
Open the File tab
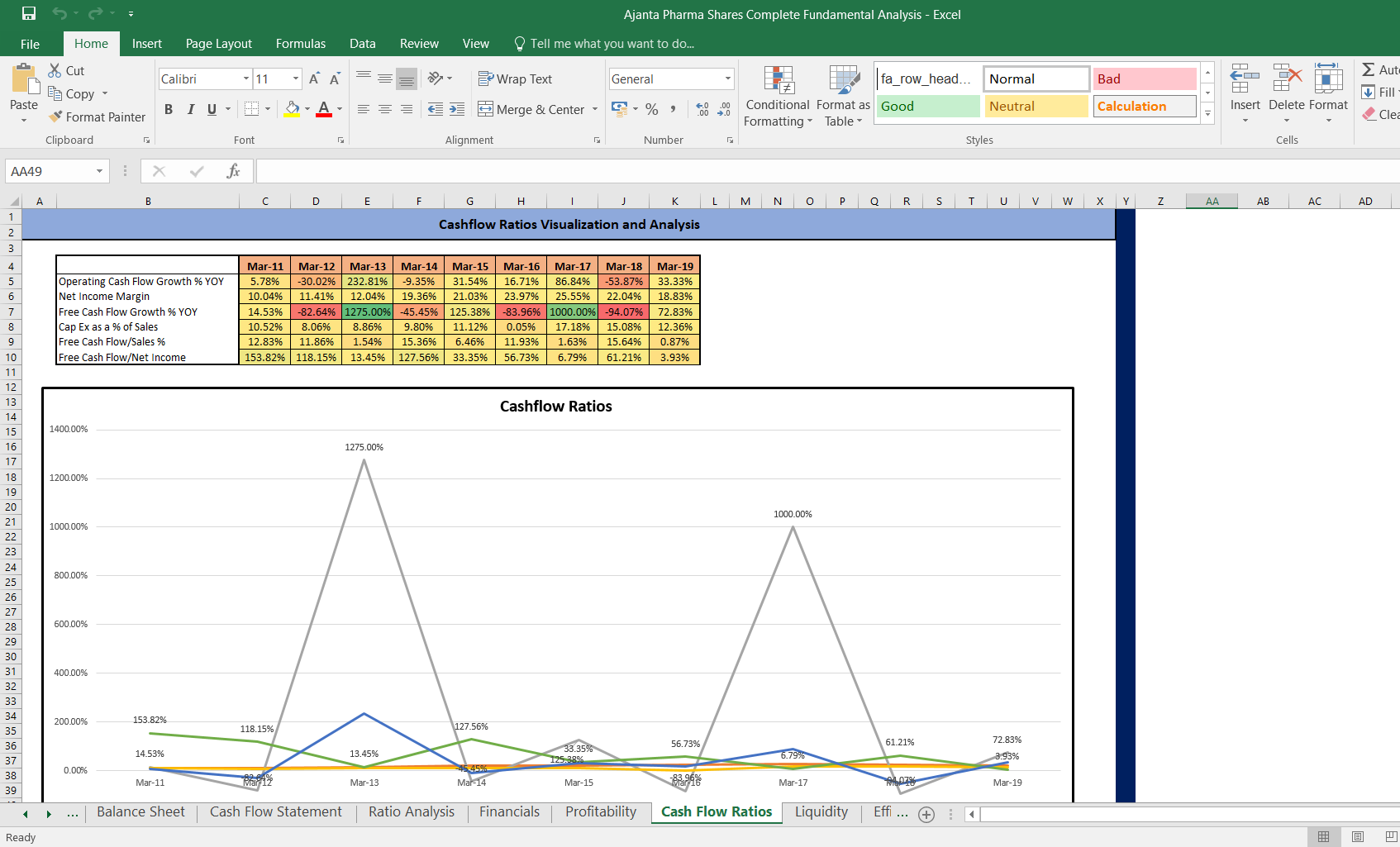click(30, 44)
